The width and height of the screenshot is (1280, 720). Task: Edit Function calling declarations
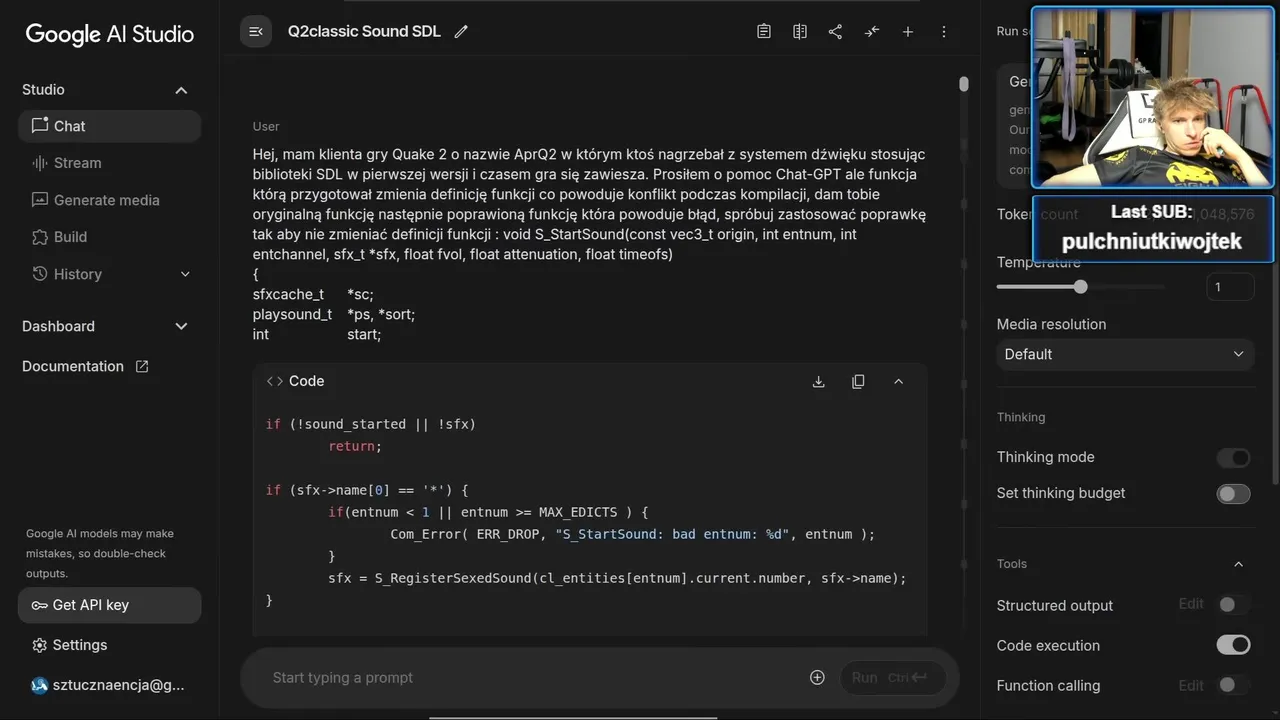point(1191,685)
